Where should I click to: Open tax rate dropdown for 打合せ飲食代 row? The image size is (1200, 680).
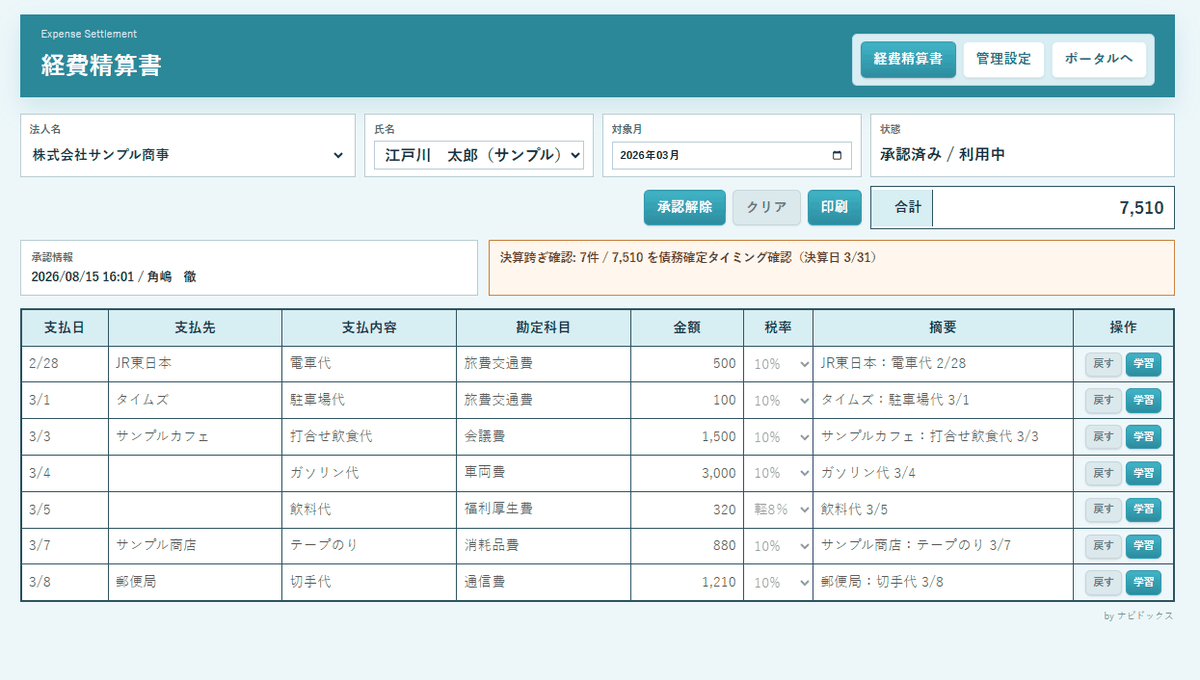pos(778,437)
